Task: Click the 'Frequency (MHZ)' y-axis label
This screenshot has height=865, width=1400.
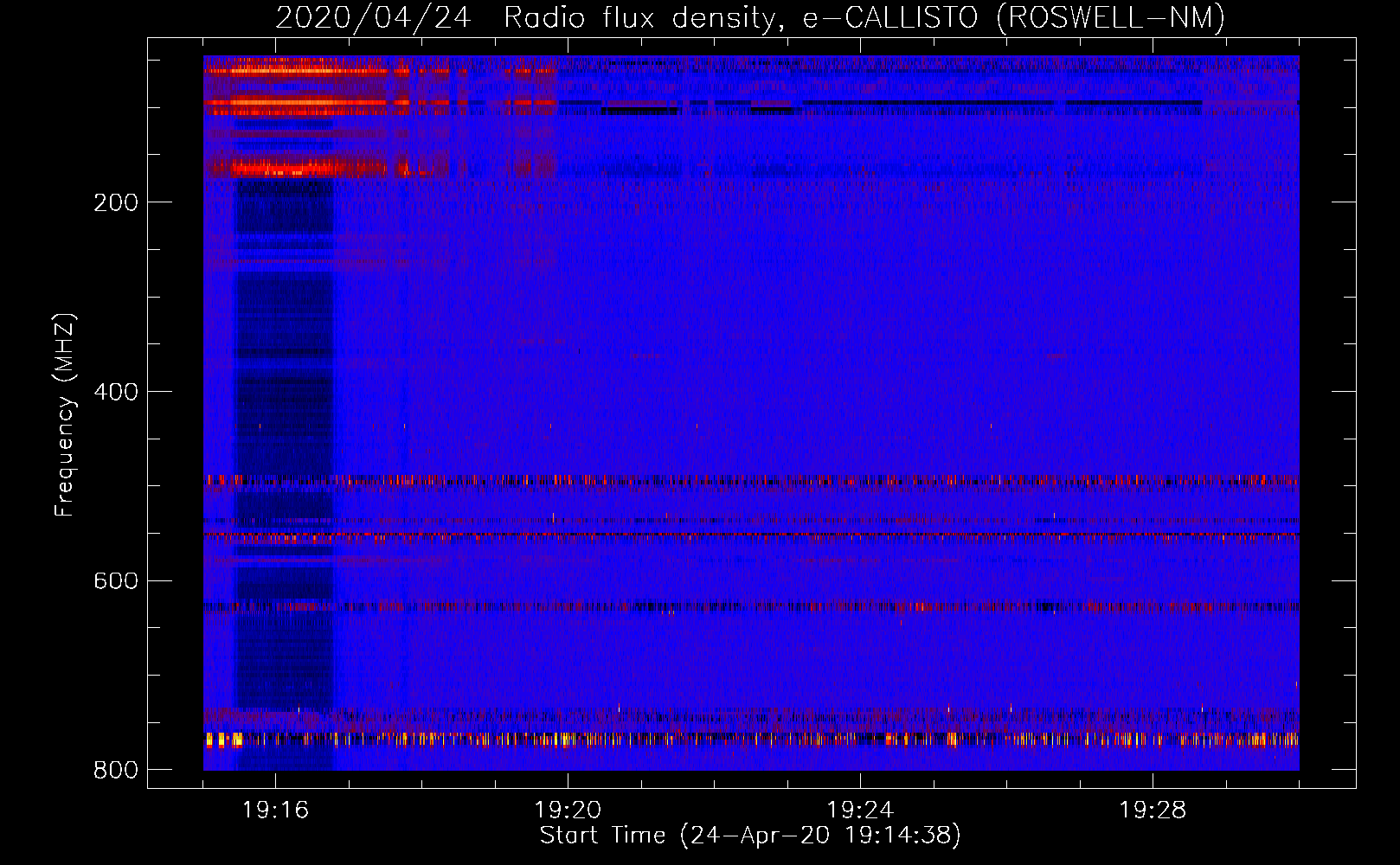Action: click(x=65, y=414)
